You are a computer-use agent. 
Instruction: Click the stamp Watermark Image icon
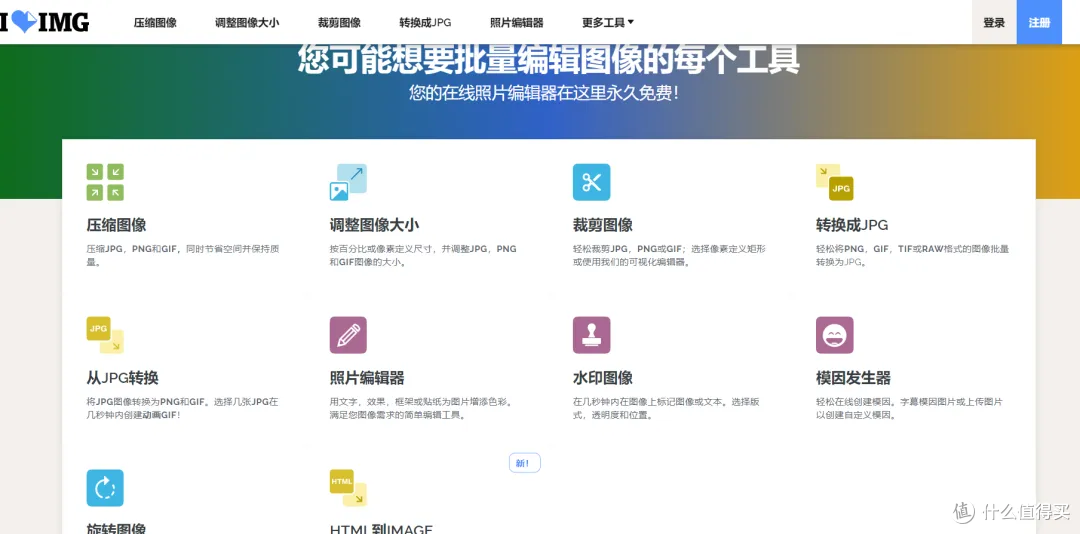[x=591, y=335]
